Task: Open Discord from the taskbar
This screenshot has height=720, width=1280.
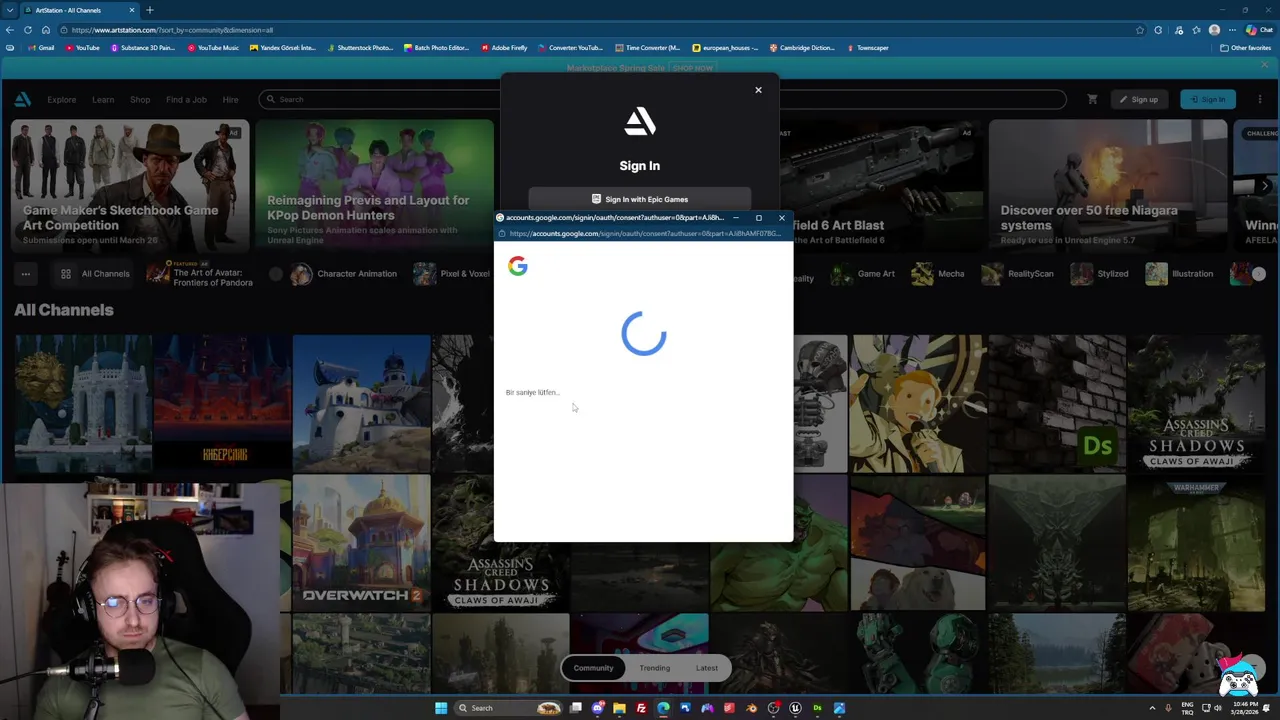Action: 598,708
